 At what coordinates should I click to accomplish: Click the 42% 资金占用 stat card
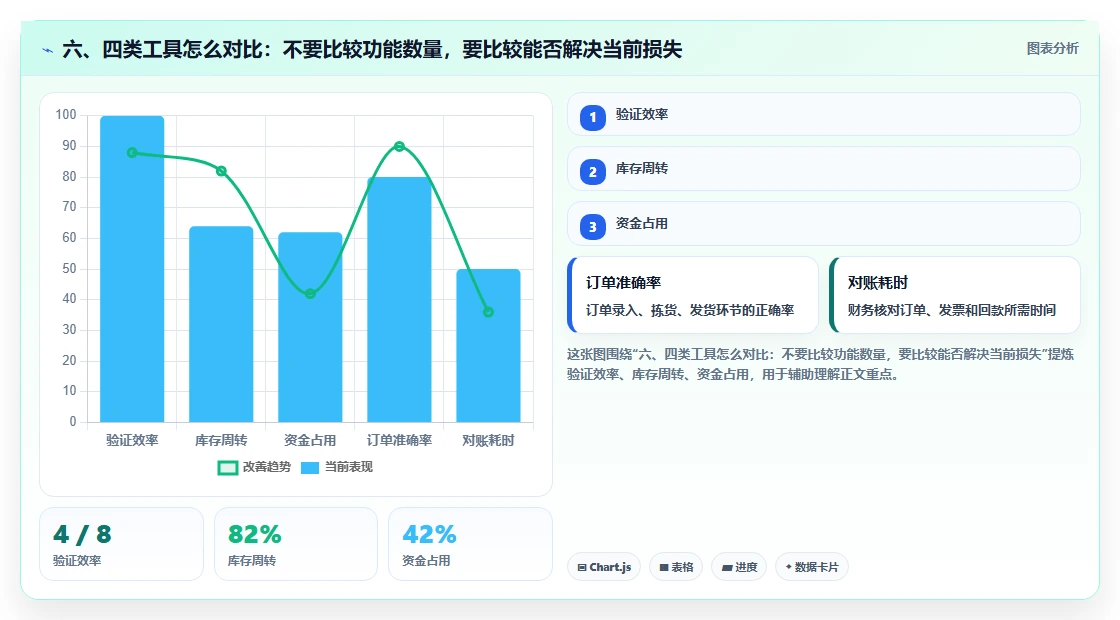[x=470, y=544]
